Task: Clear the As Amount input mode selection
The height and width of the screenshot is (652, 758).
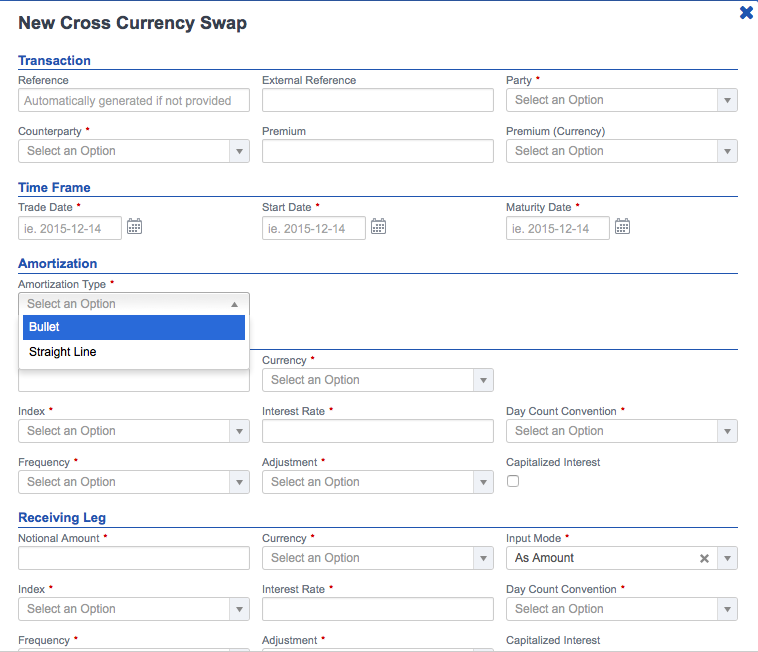Action: point(704,559)
